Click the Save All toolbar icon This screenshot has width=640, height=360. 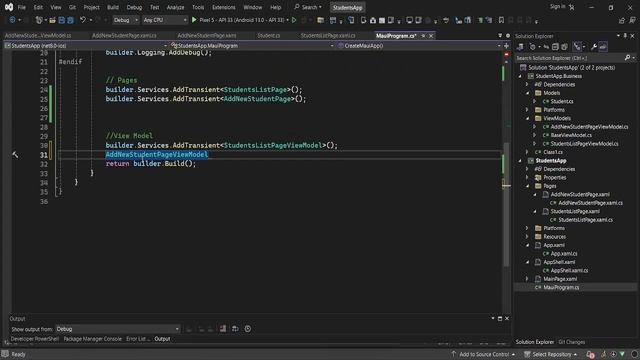[x=70, y=20]
